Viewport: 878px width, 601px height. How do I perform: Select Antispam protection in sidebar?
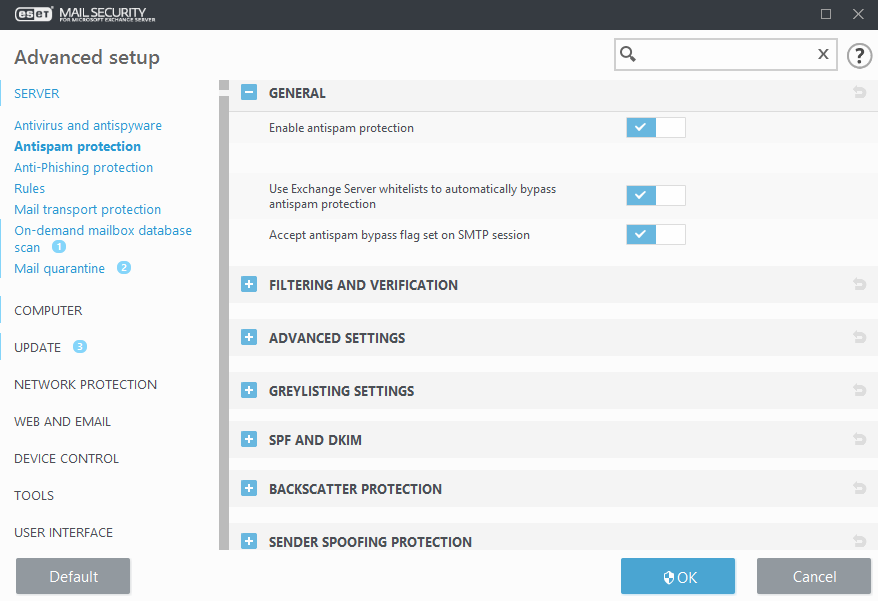pyautogui.click(x=77, y=146)
